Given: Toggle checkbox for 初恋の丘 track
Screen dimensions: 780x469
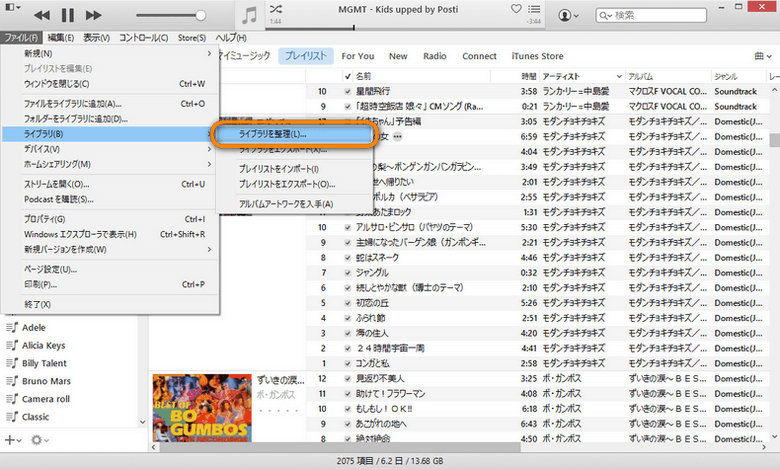Looking at the screenshot, I should [x=348, y=303].
